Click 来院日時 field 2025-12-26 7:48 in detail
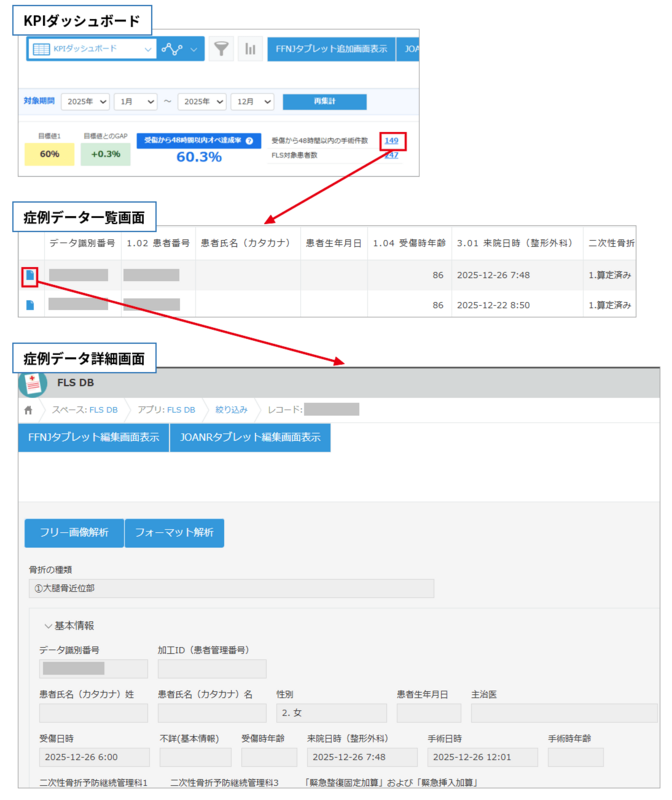This screenshot has height=800, width=672. [362, 757]
